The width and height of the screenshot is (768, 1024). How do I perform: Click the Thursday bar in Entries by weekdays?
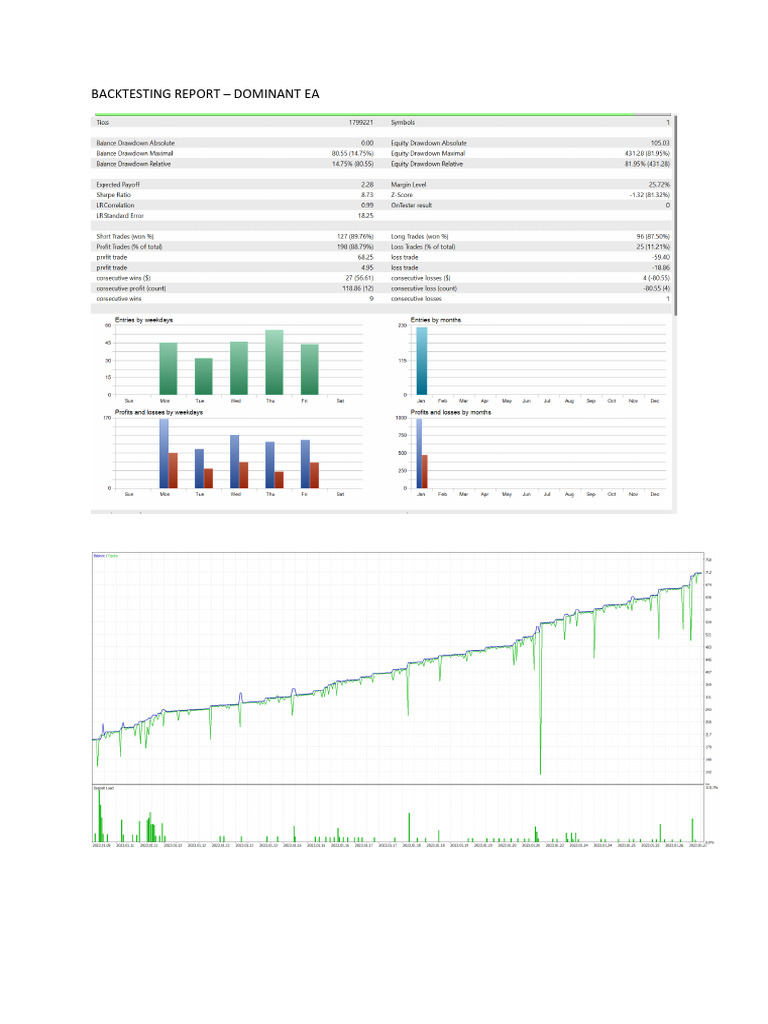274,362
